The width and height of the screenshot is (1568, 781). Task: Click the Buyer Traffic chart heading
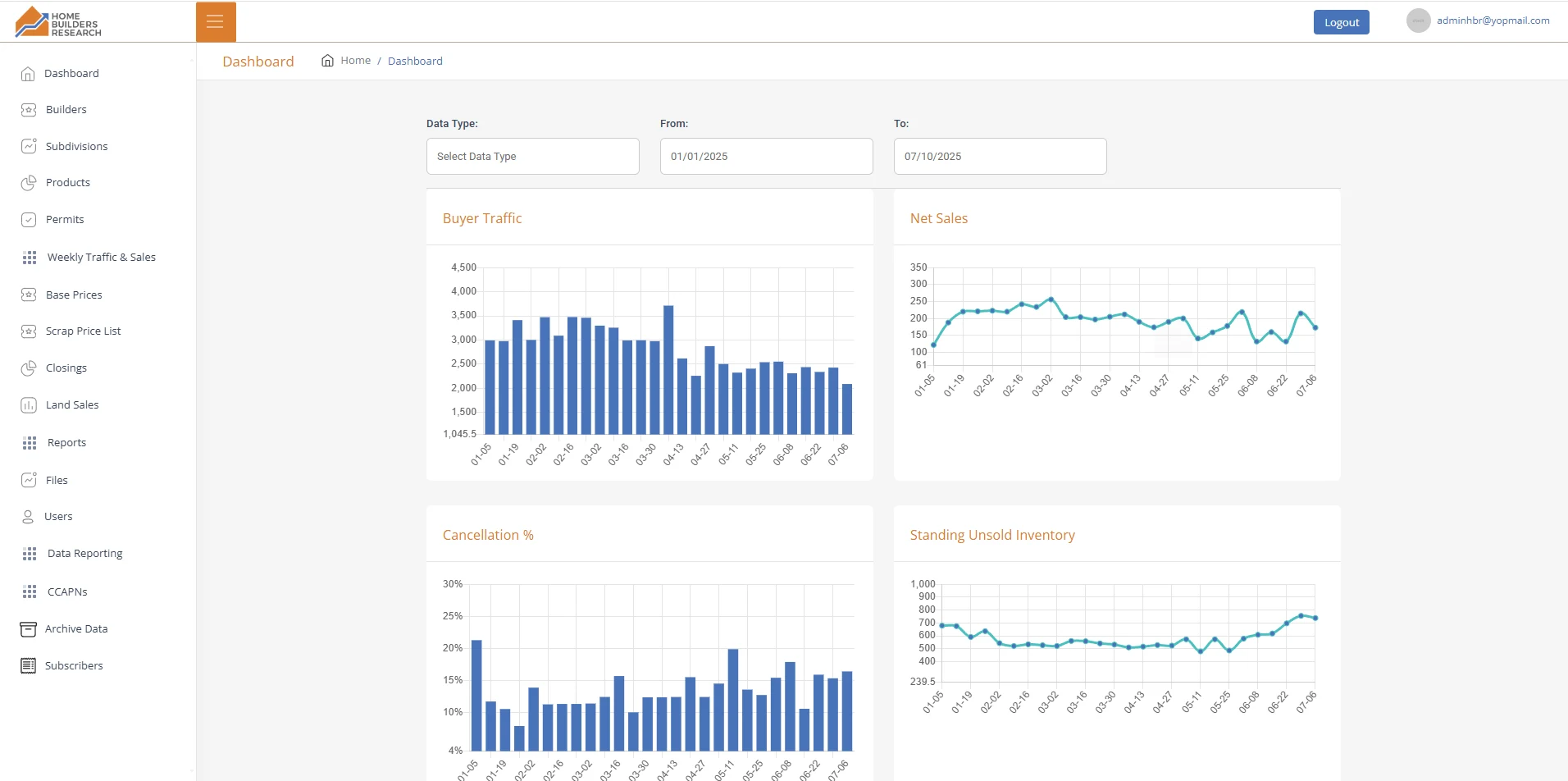point(482,218)
